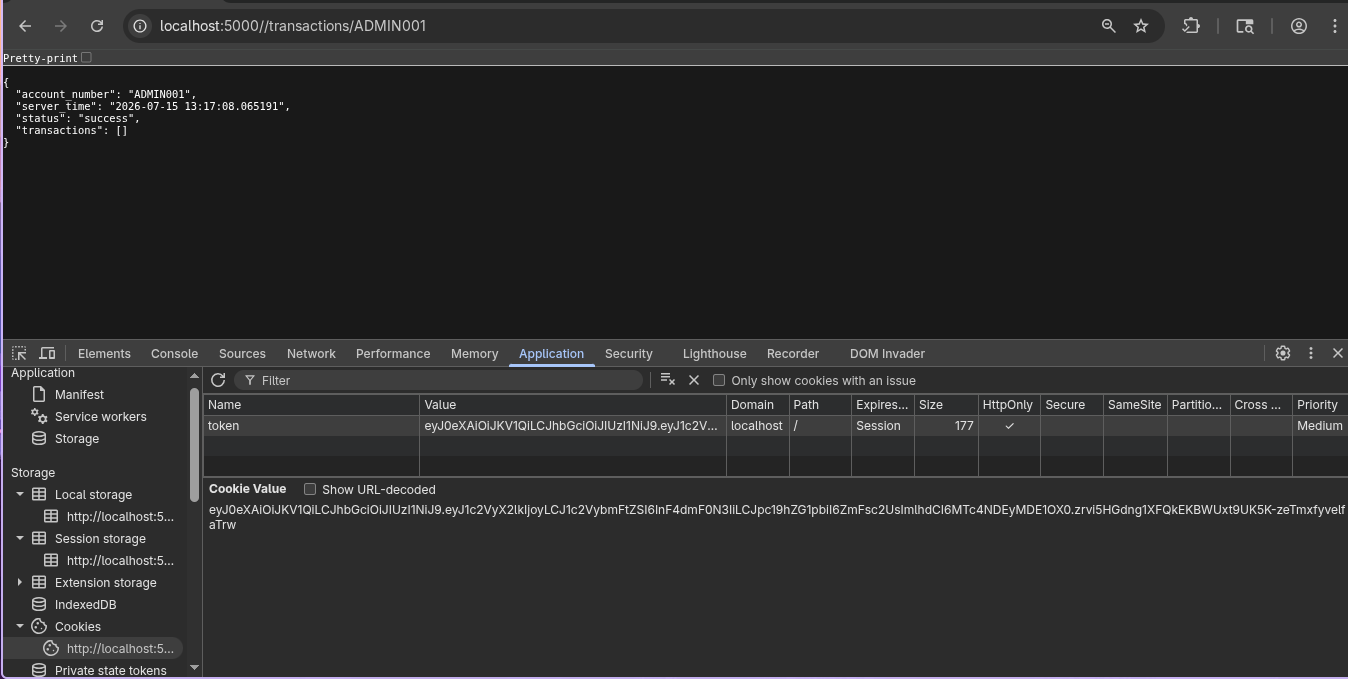
Task: Switch to the Console tab
Action: pos(174,353)
